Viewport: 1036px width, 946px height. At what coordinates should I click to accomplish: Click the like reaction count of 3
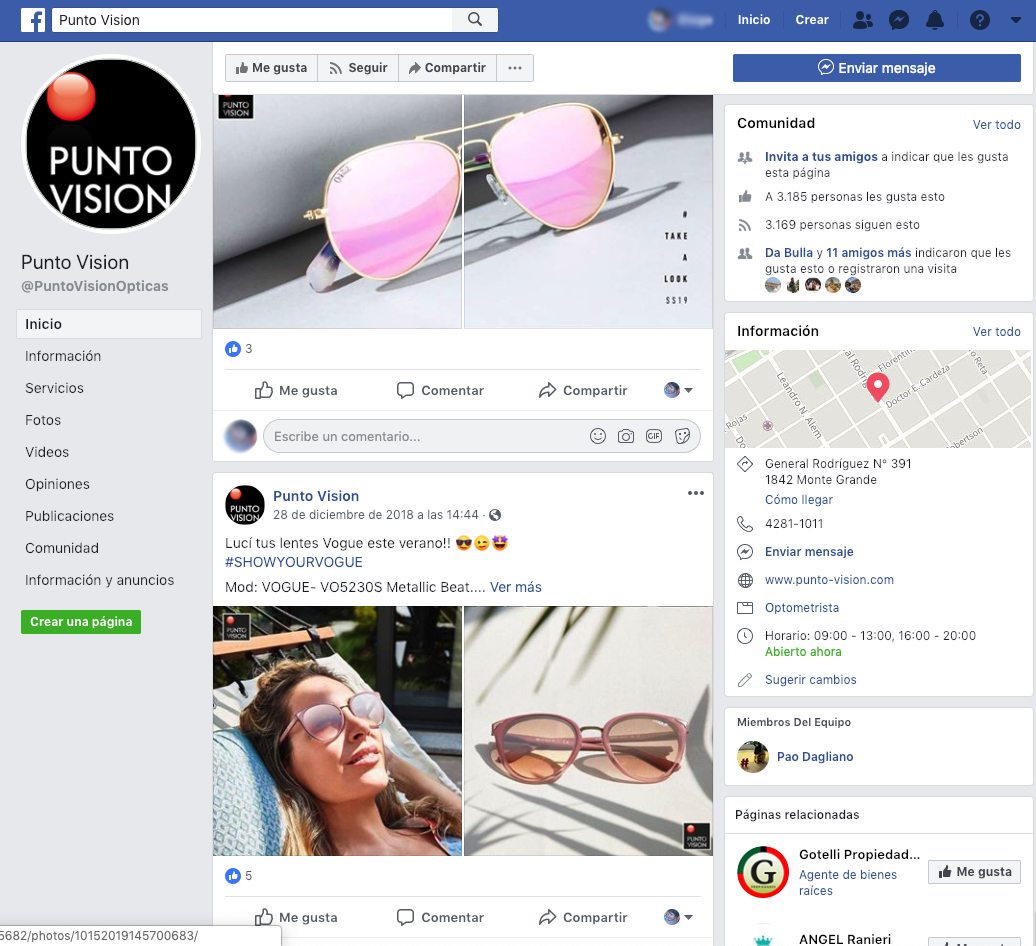tap(239, 349)
